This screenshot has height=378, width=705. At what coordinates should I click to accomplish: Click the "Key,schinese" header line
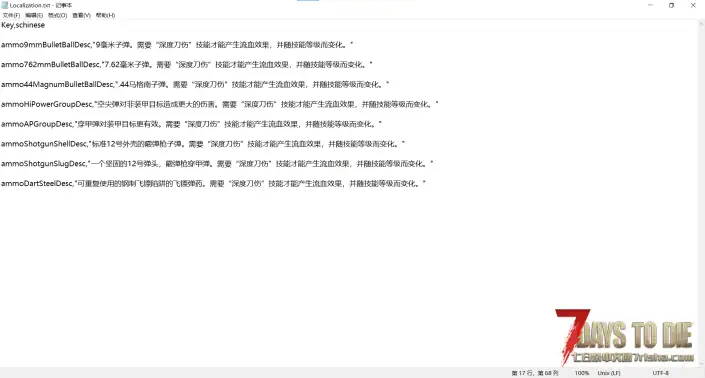[23, 25]
